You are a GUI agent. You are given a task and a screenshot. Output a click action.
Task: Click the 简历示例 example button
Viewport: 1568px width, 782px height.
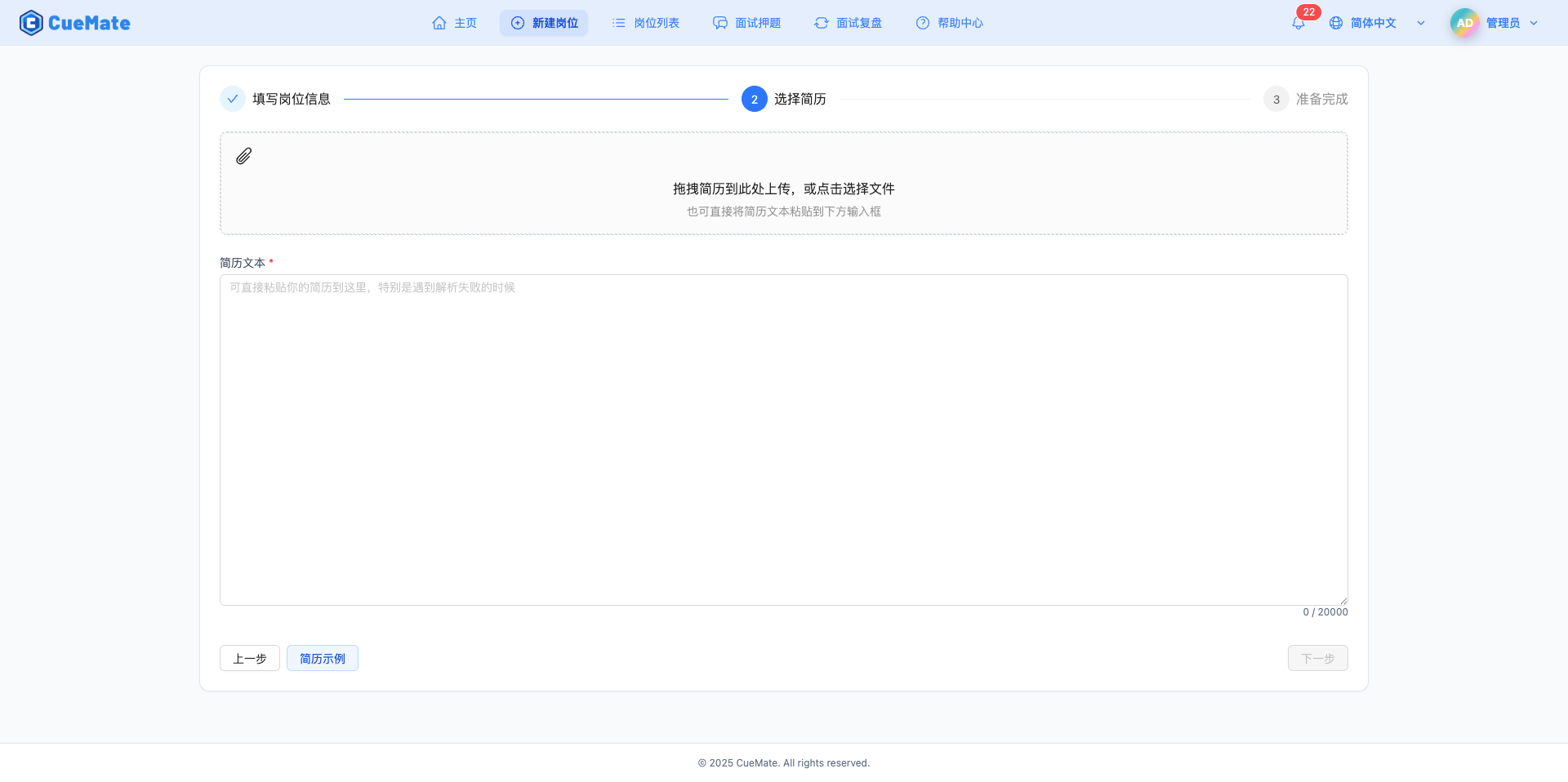point(322,658)
